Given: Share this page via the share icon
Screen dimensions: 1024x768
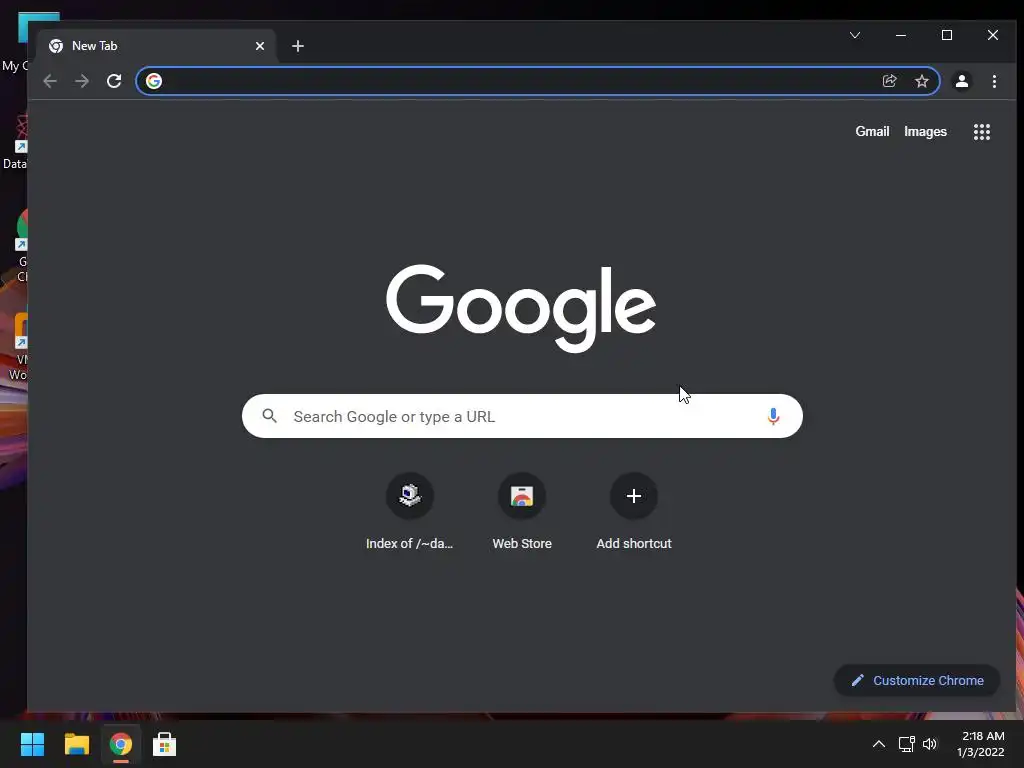Looking at the screenshot, I should click(889, 81).
